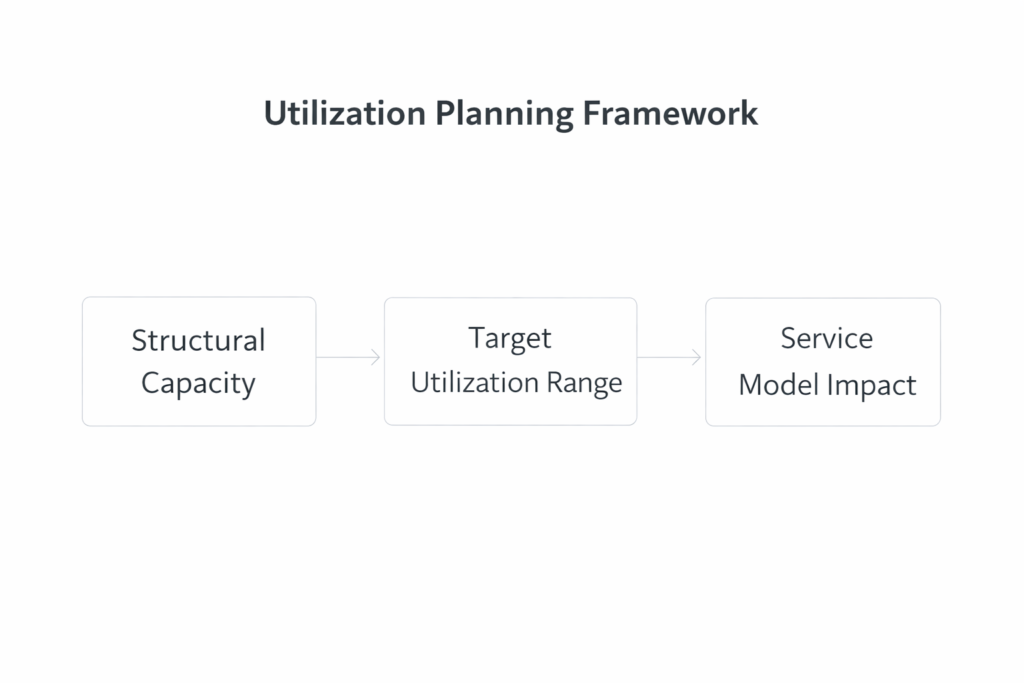Click the arrow leaving the Structural Capacity box
This screenshot has width=1024, height=683.
347,357
